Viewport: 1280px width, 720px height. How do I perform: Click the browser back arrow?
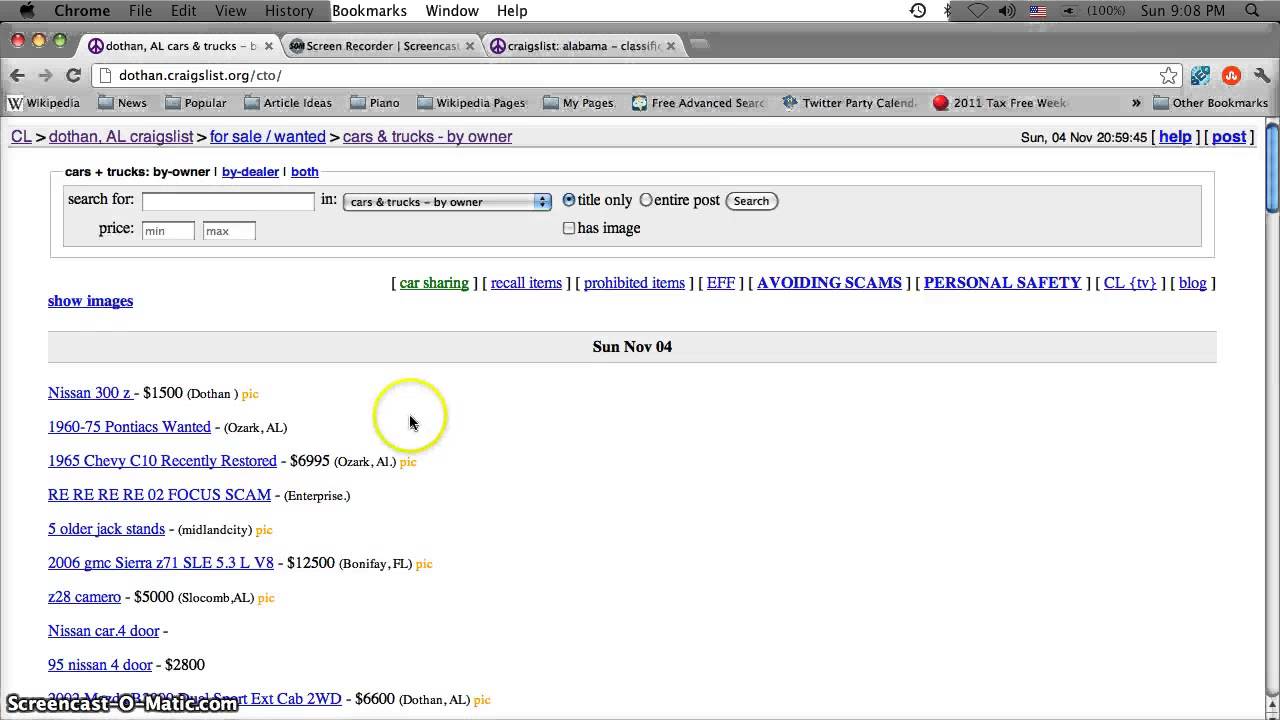[17, 75]
